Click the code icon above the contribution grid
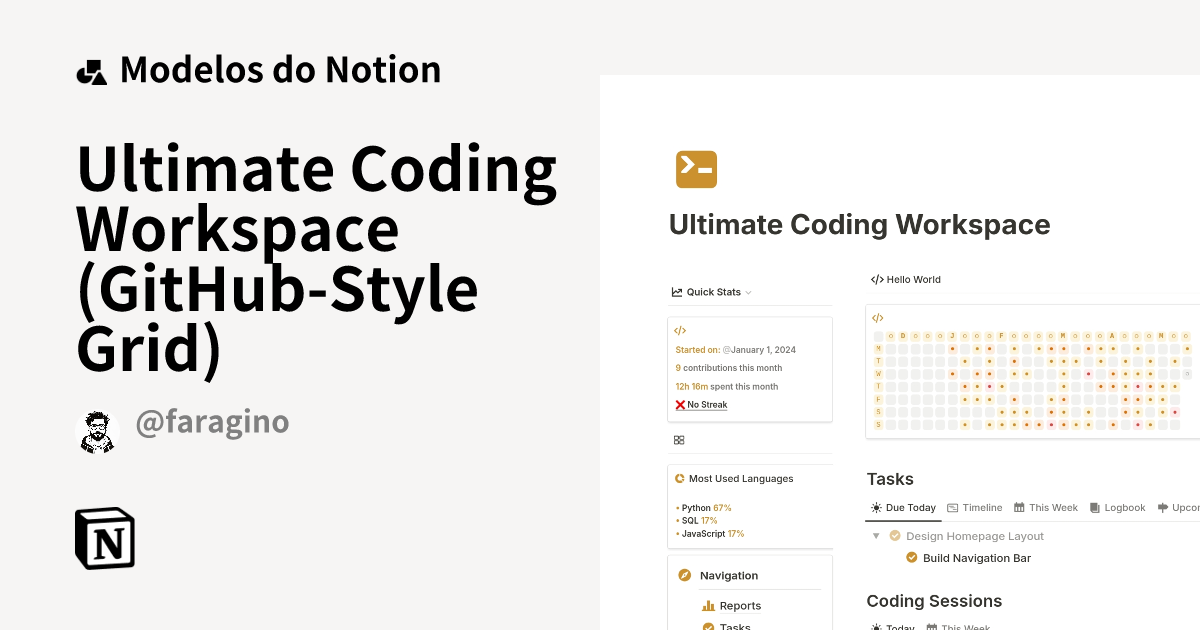This screenshot has width=1200, height=630. (x=878, y=317)
